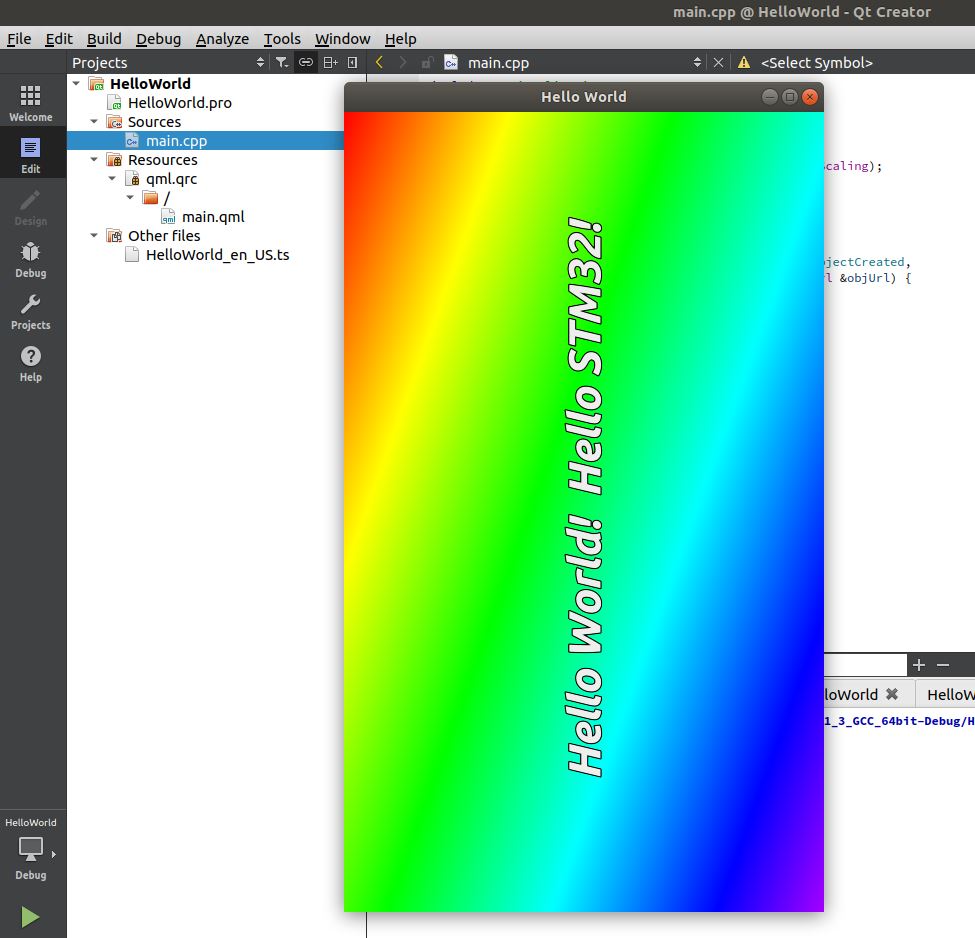Switch to Welcome mode
Image resolution: width=975 pixels, height=938 pixels.
[30, 103]
